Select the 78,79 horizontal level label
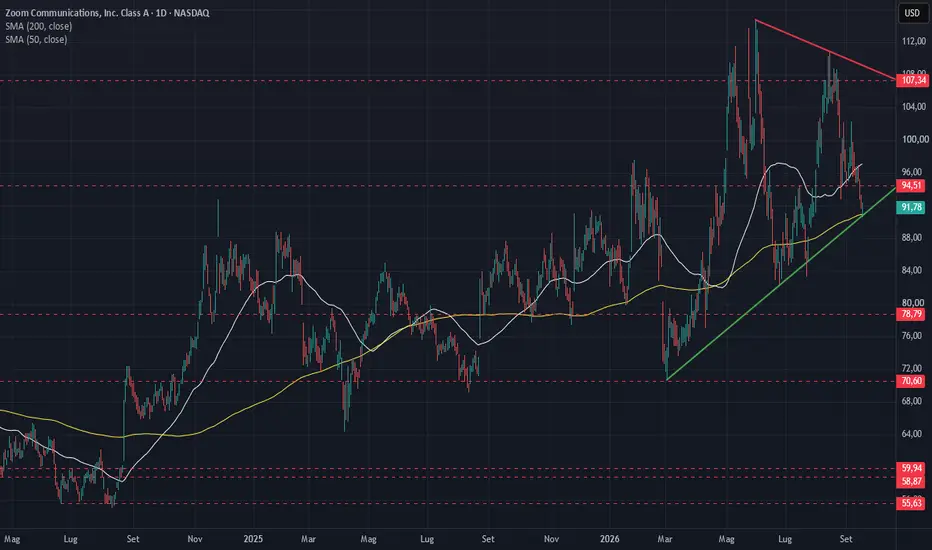Screen dimensions: 932x550 (911, 314)
